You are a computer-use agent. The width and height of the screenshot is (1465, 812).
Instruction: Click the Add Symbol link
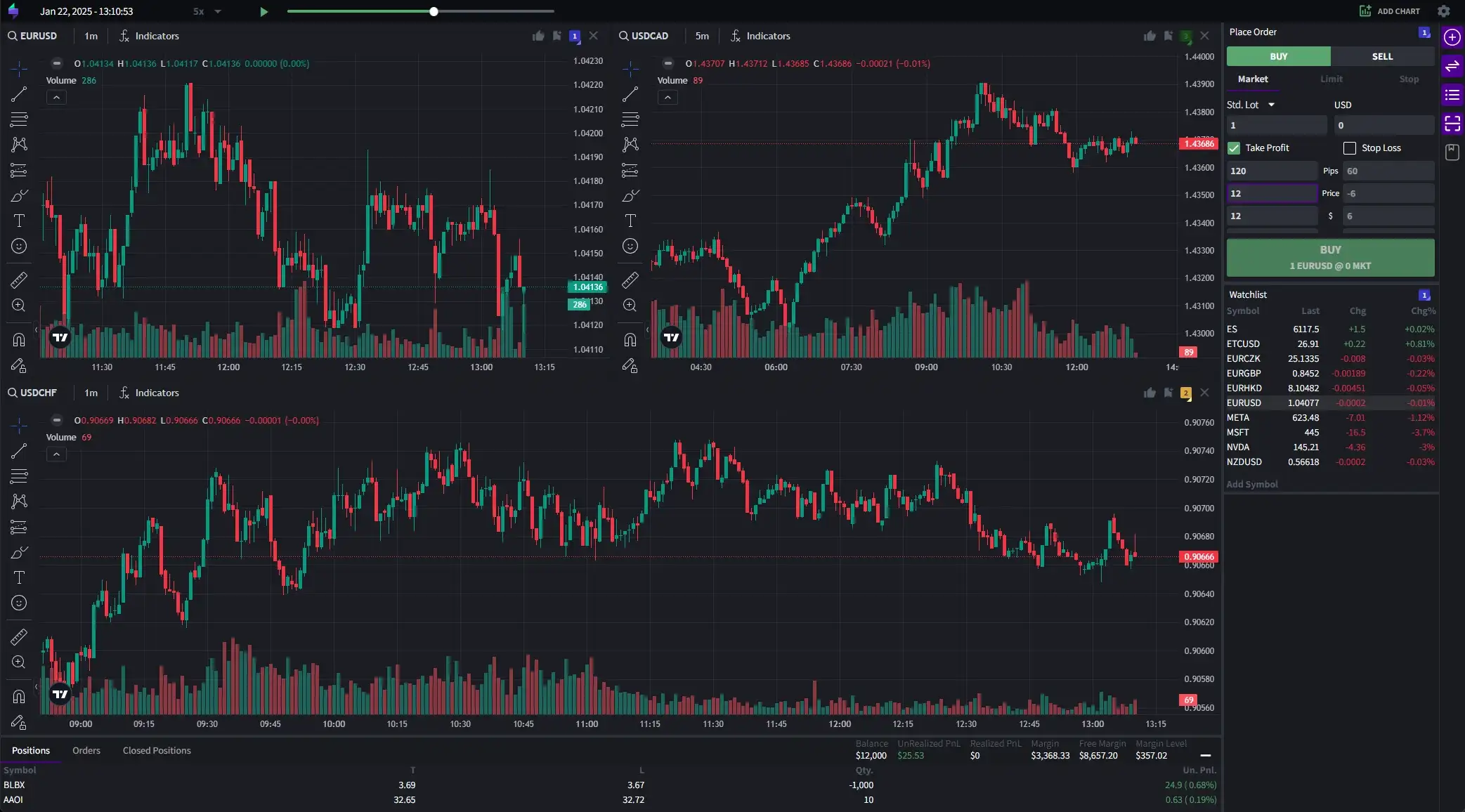[x=1251, y=484]
